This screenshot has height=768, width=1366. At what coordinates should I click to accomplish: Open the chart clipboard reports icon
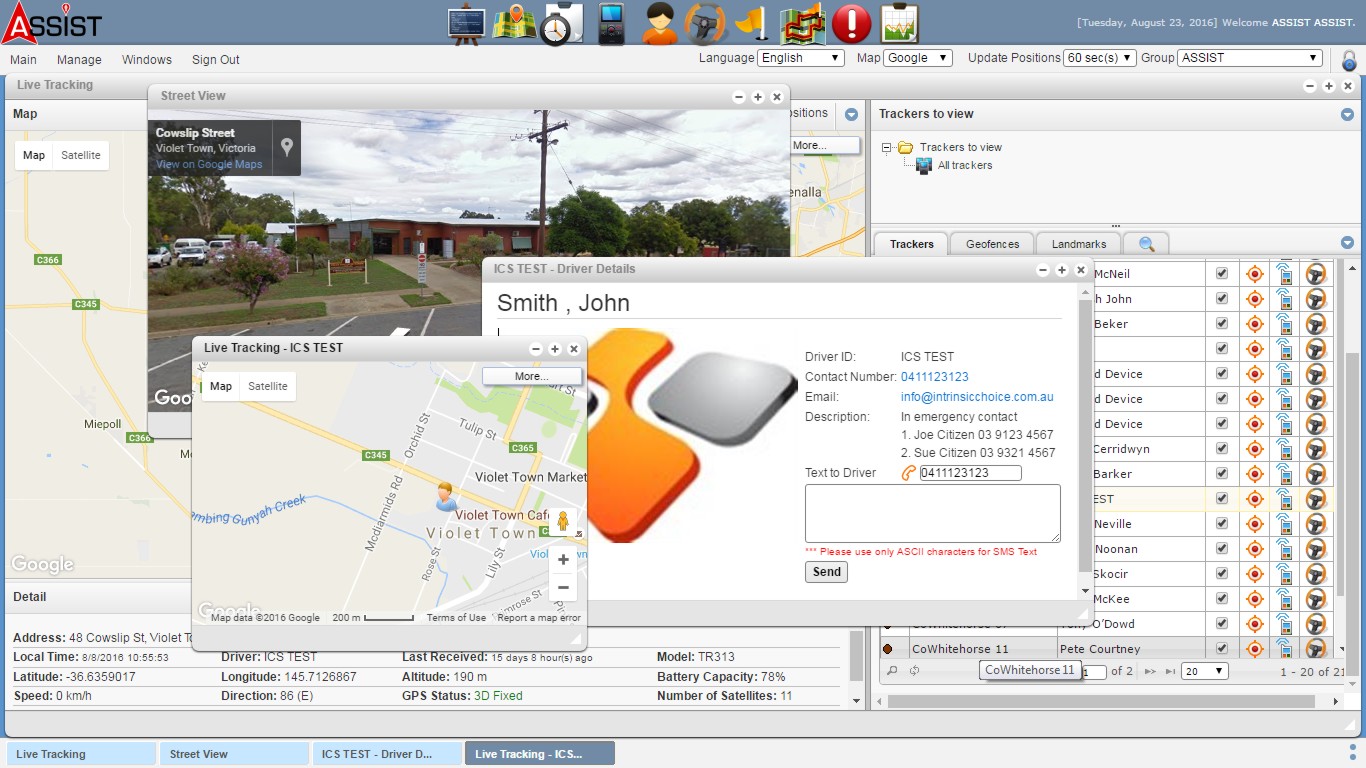pyautogui.click(x=899, y=23)
